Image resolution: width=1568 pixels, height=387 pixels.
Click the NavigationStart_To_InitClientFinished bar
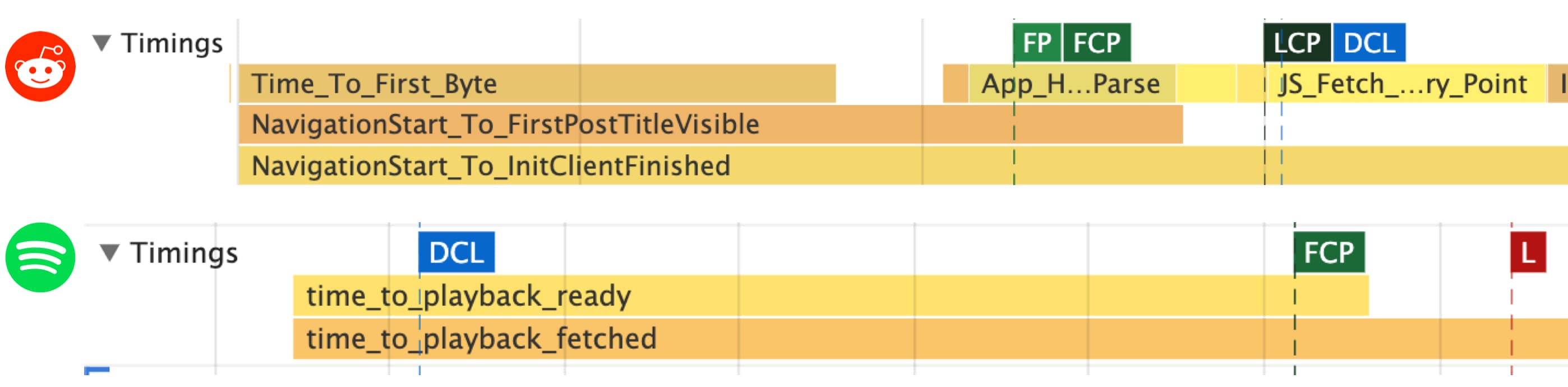(x=852, y=165)
